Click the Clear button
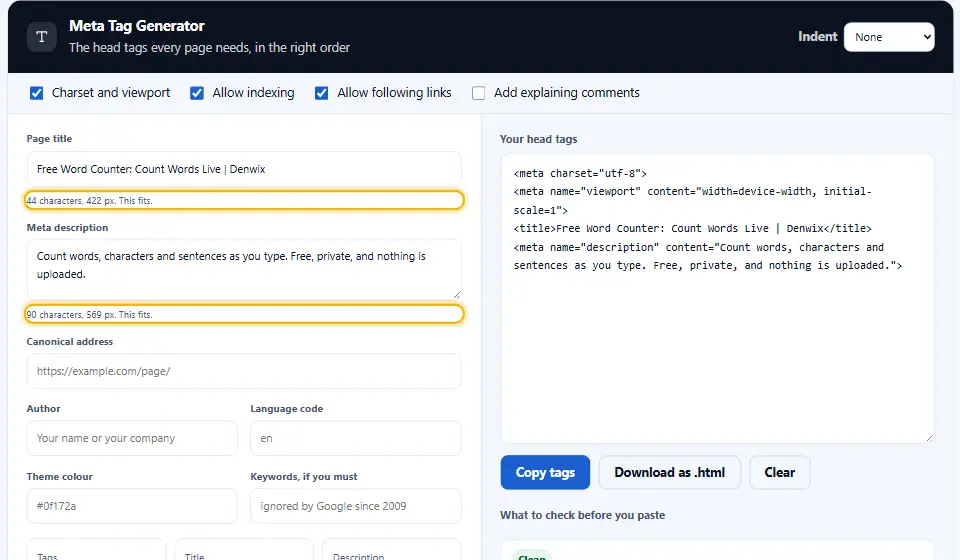Screen dimensions: 960x560 click(779, 472)
